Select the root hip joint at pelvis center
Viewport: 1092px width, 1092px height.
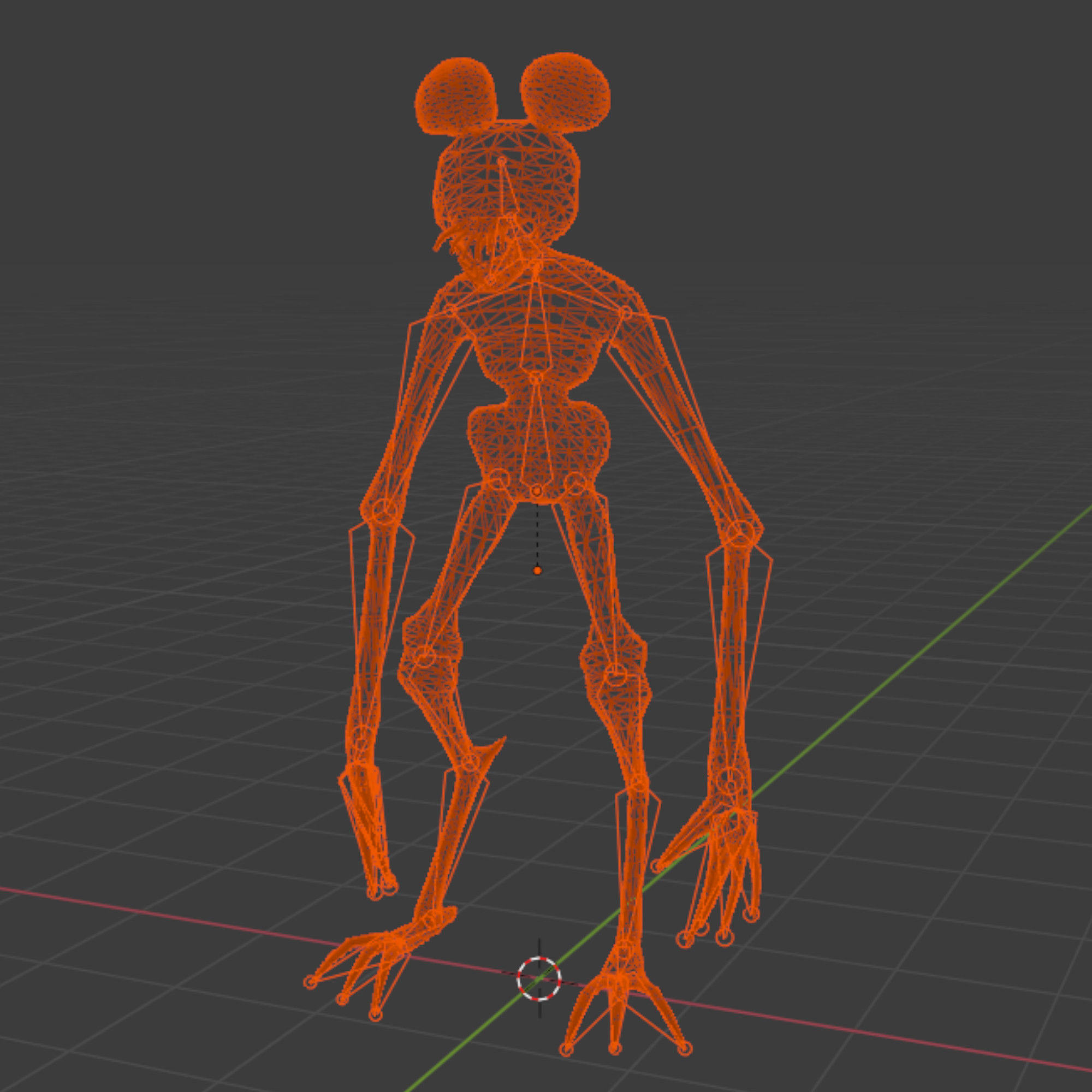tap(536, 490)
